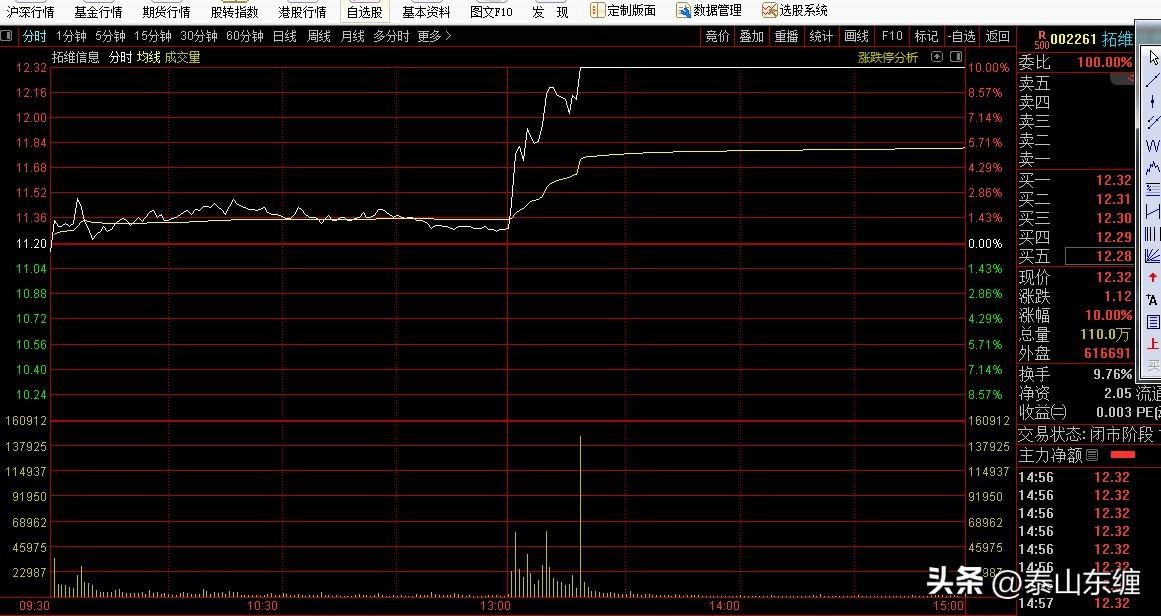Select the arrow pointer drawing tool
Image resolution: width=1161 pixels, height=616 pixels.
click(x=1153, y=58)
